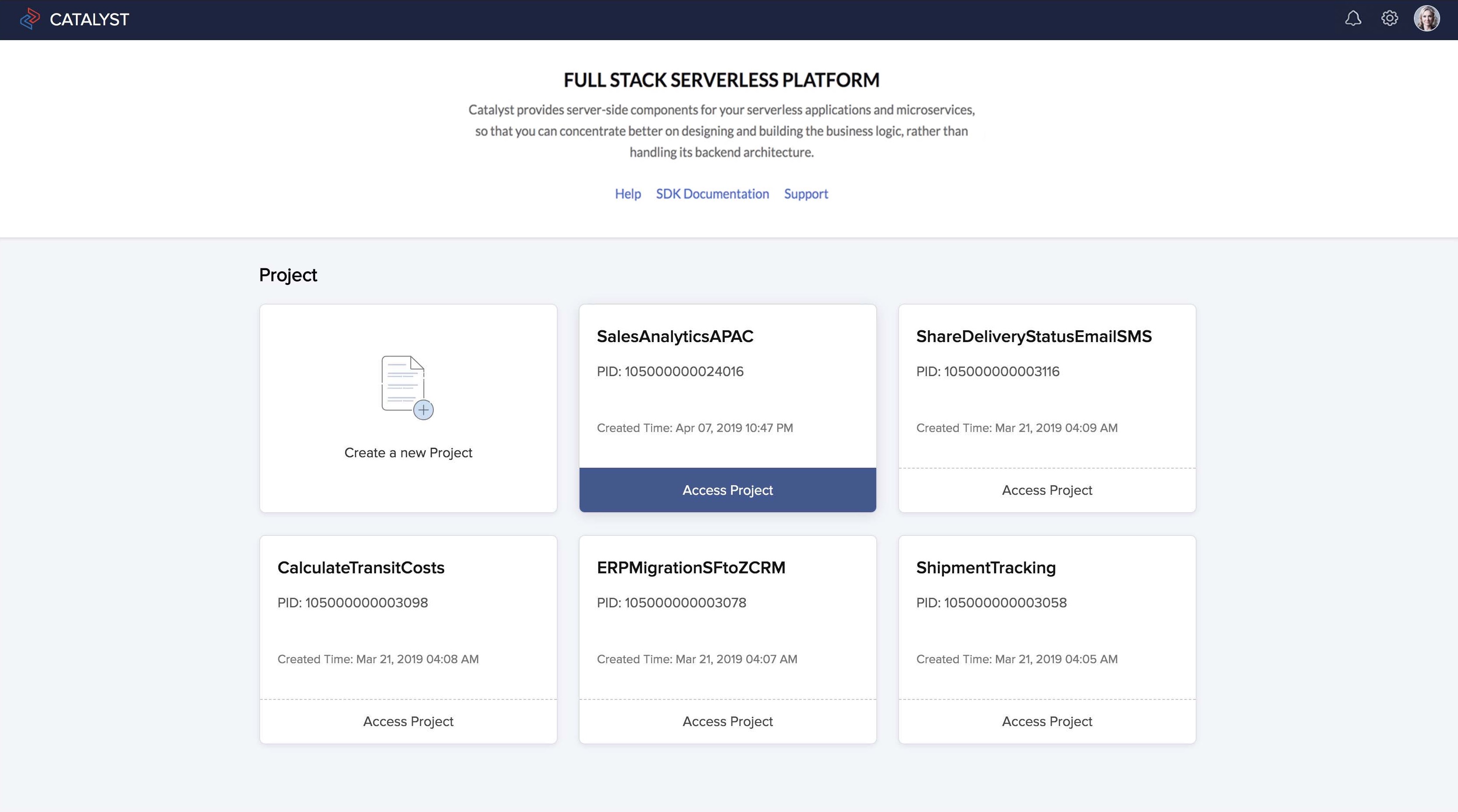
Task: Open the Support link
Action: point(806,194)
